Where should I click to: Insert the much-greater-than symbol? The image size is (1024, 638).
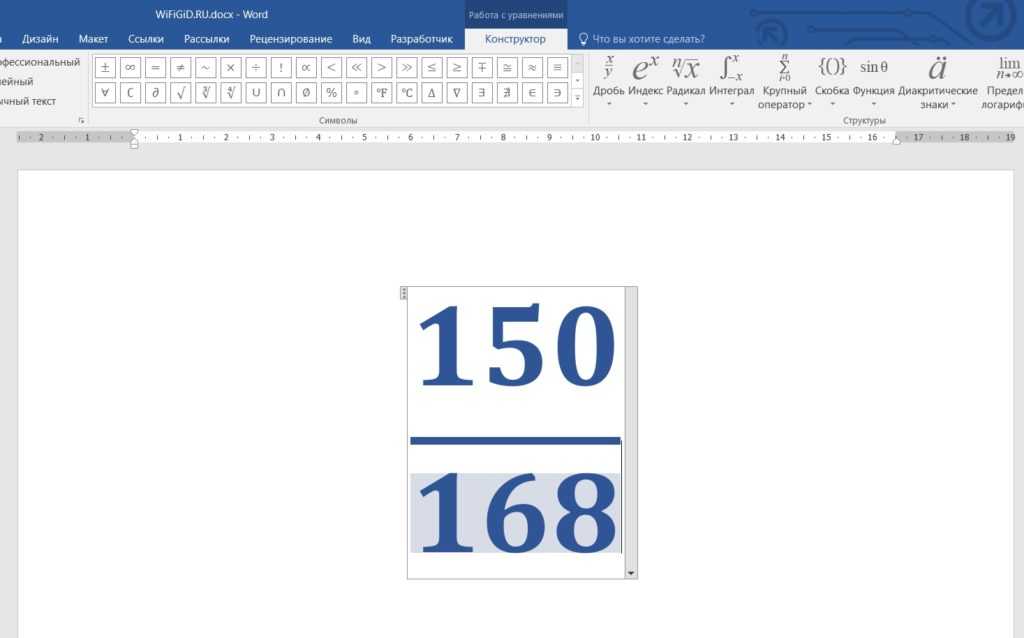click(x=406, y=67)
